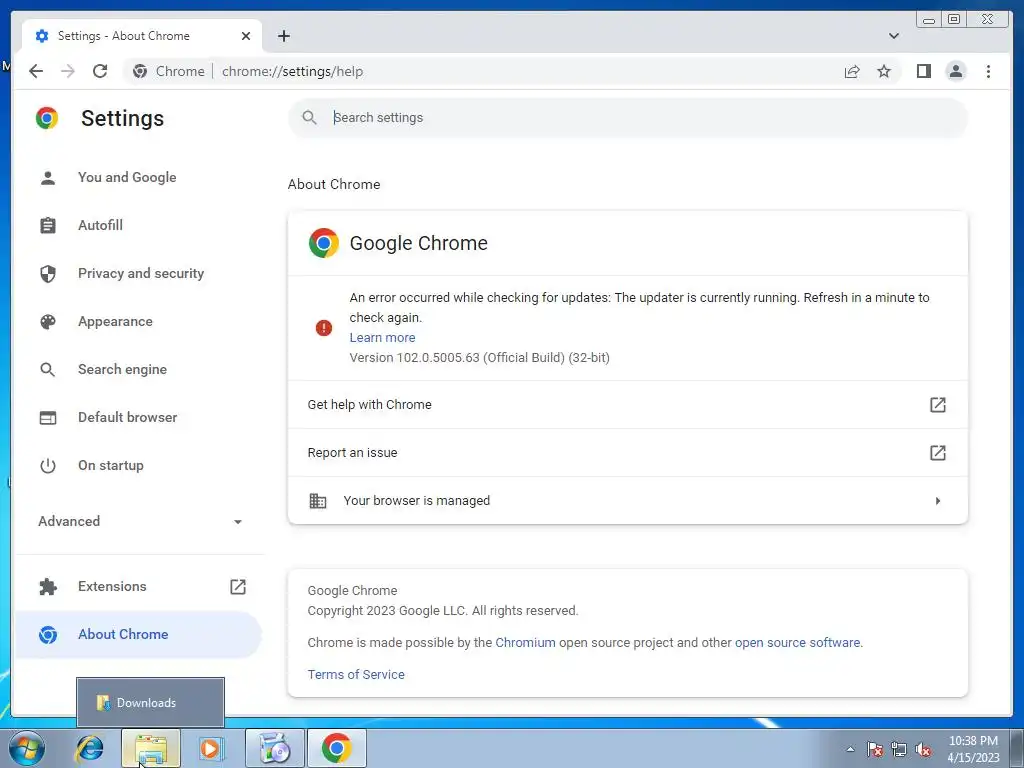
Task: Click external link icon for Report an issue
Action: click(938, 453)
